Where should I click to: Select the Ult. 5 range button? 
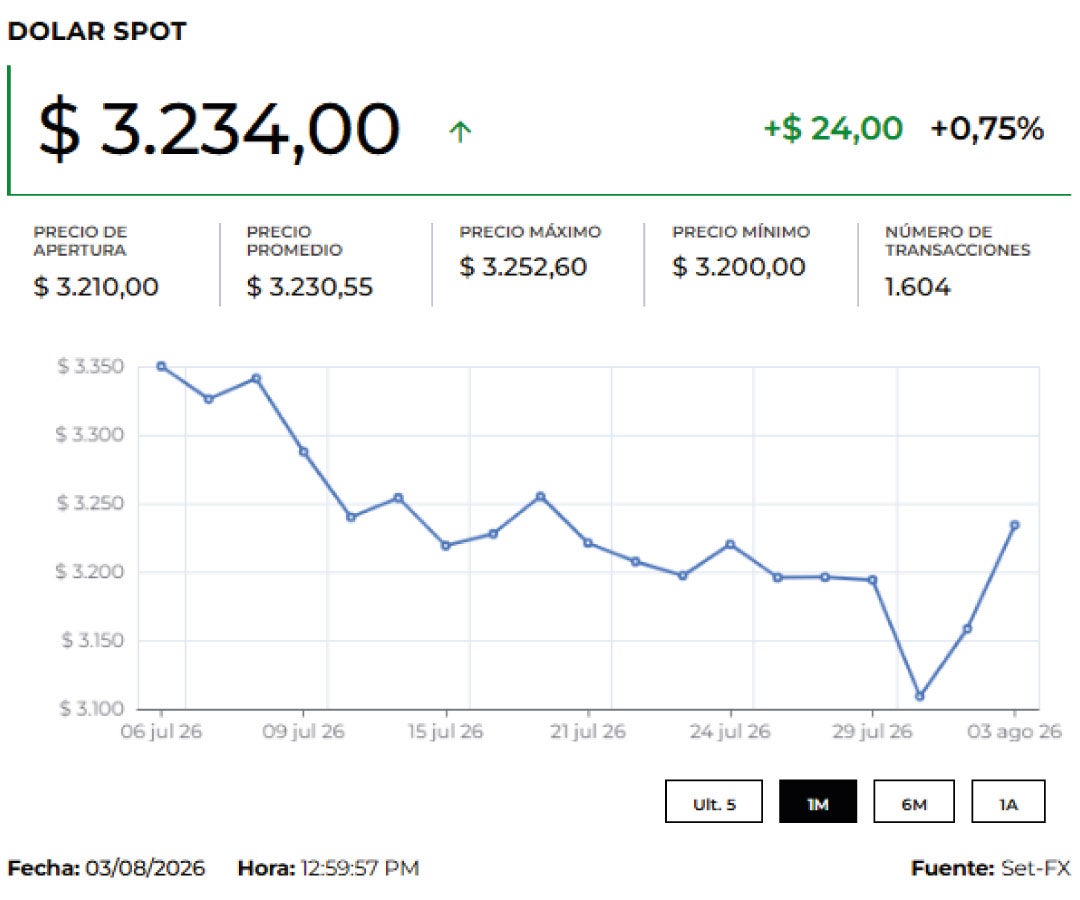pyautogui.click(x=714, y=801)
